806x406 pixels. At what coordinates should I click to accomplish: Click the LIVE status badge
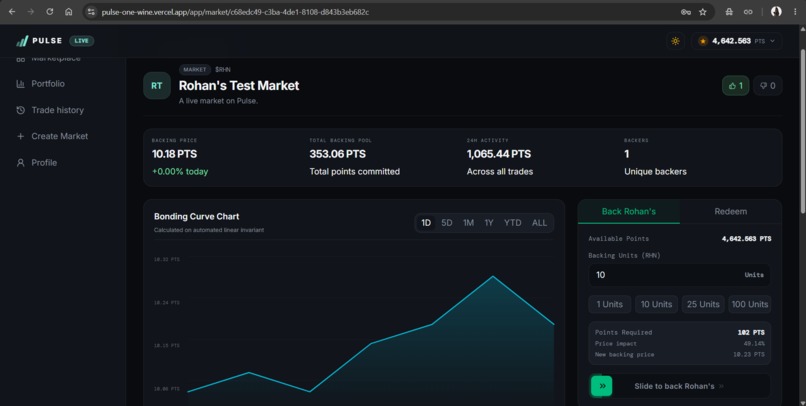[x=81, y=41]
